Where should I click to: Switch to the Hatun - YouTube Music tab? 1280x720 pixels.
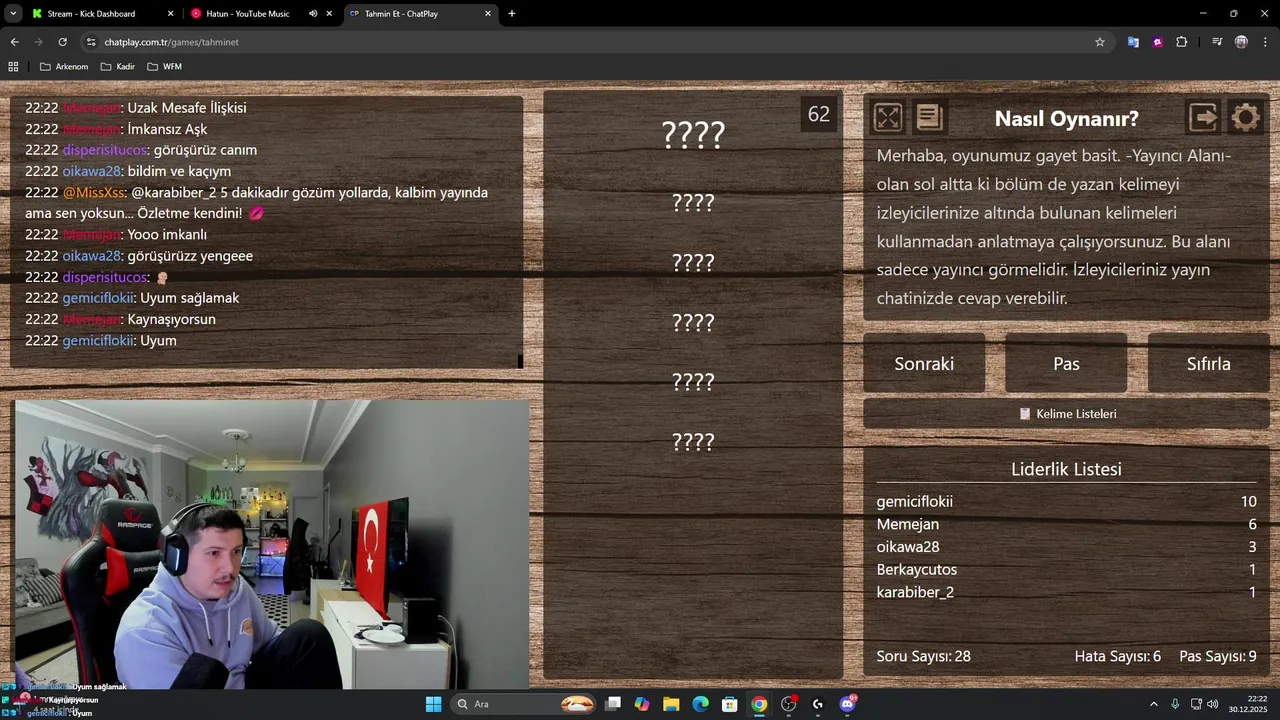coord(260,14)
